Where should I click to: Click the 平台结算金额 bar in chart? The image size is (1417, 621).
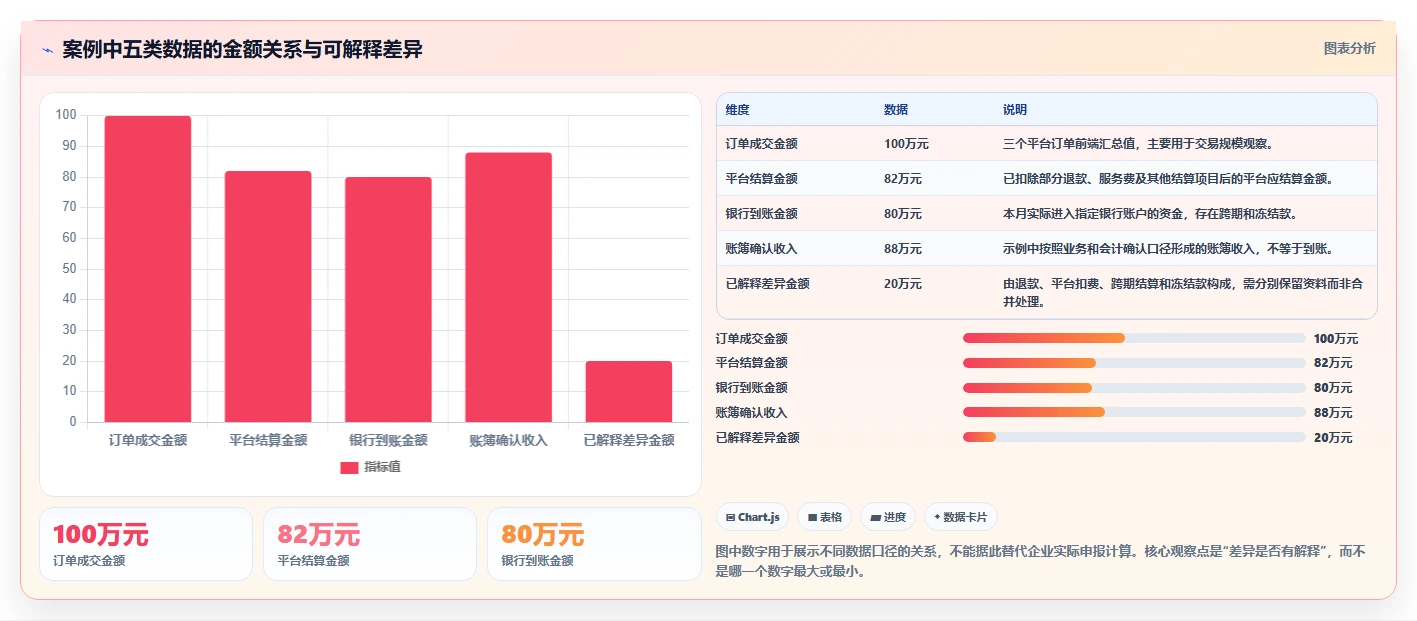click(x=268, y=296)
